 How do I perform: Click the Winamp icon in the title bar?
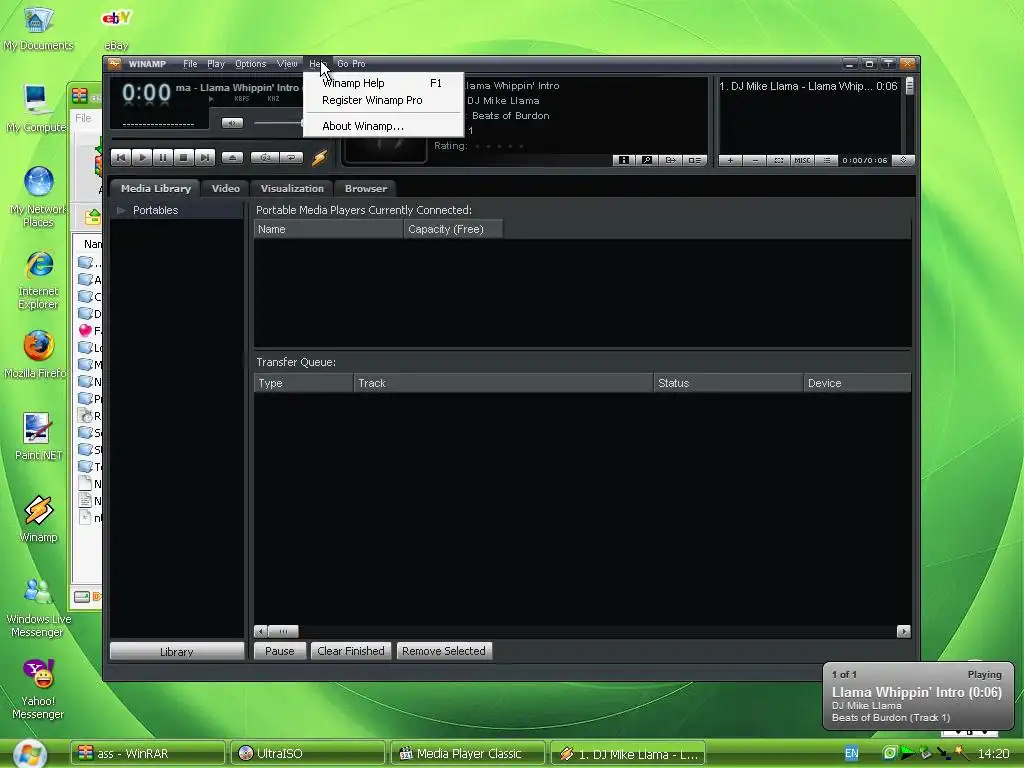[114, 63]
